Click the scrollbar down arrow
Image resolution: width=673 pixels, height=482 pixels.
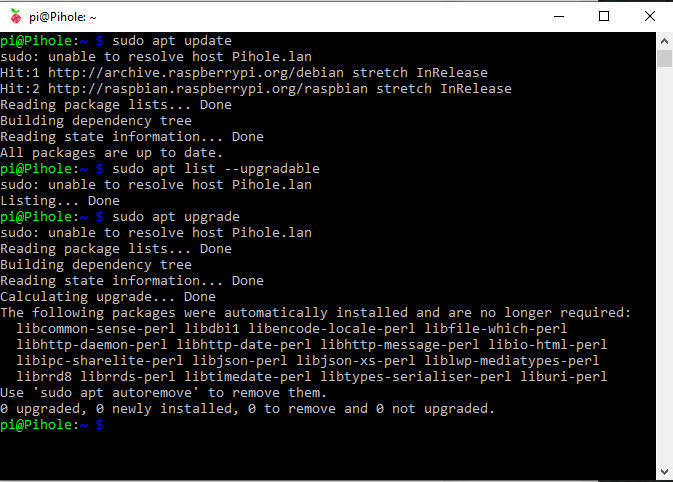click(664, 472)
